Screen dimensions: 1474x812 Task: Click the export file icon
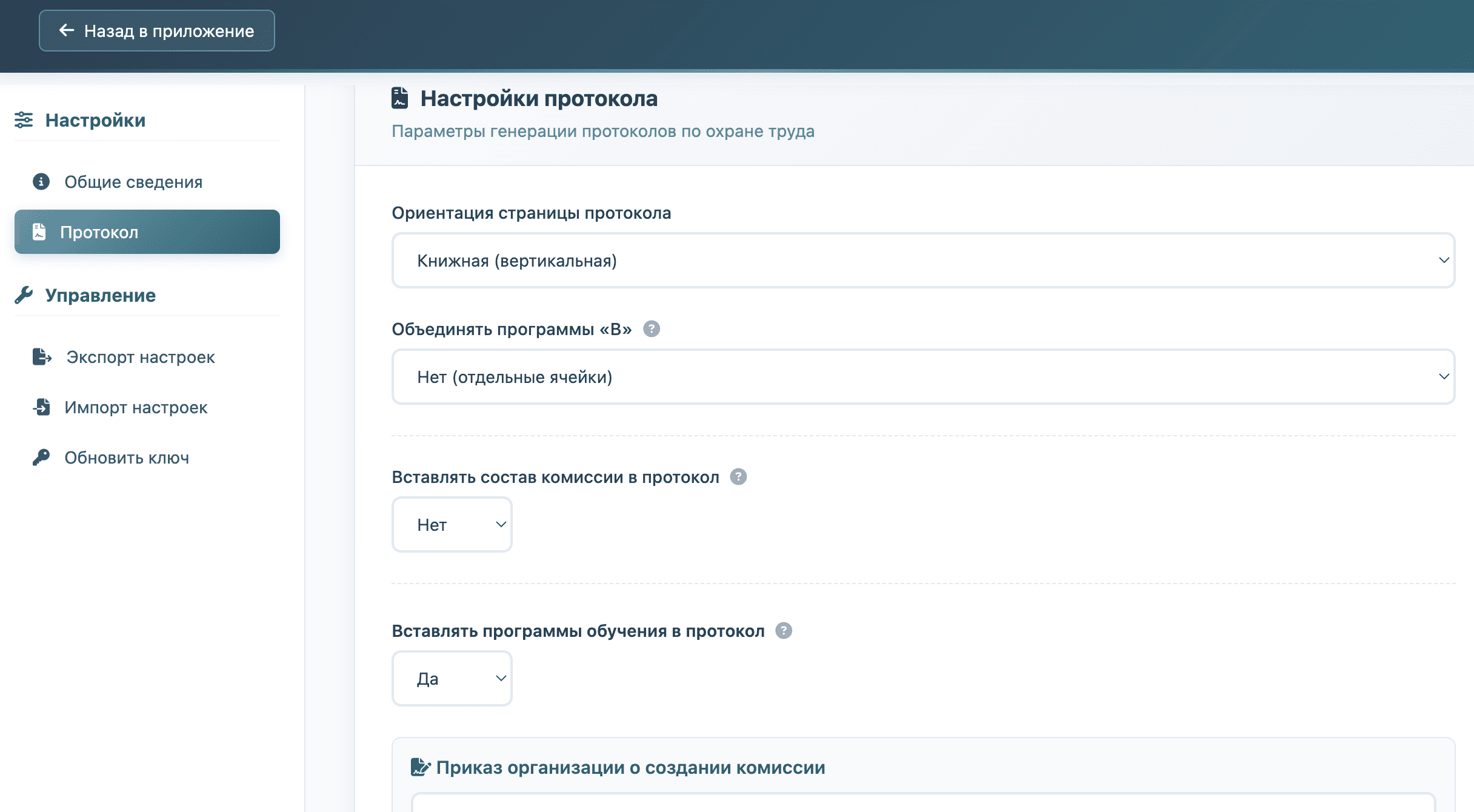click(42, 357)
